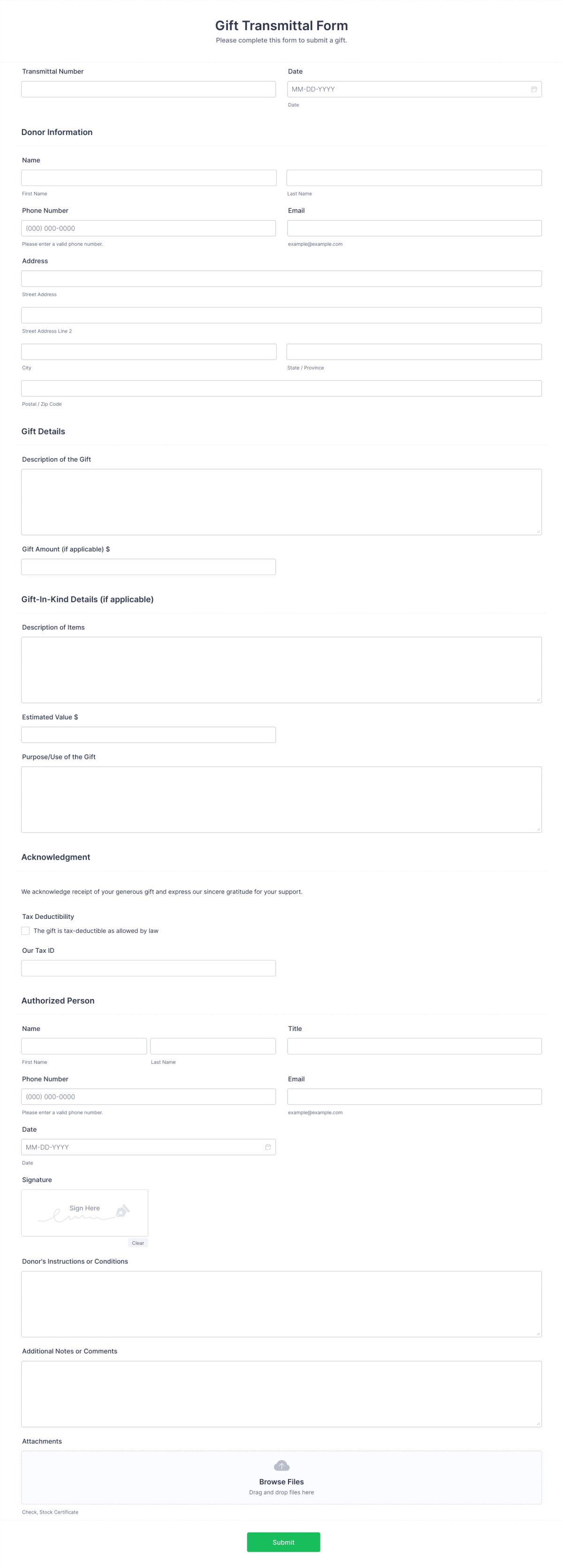Click the Transmittal Number input field
This screenshot has height=1568, width=563.
coord(148,89)
